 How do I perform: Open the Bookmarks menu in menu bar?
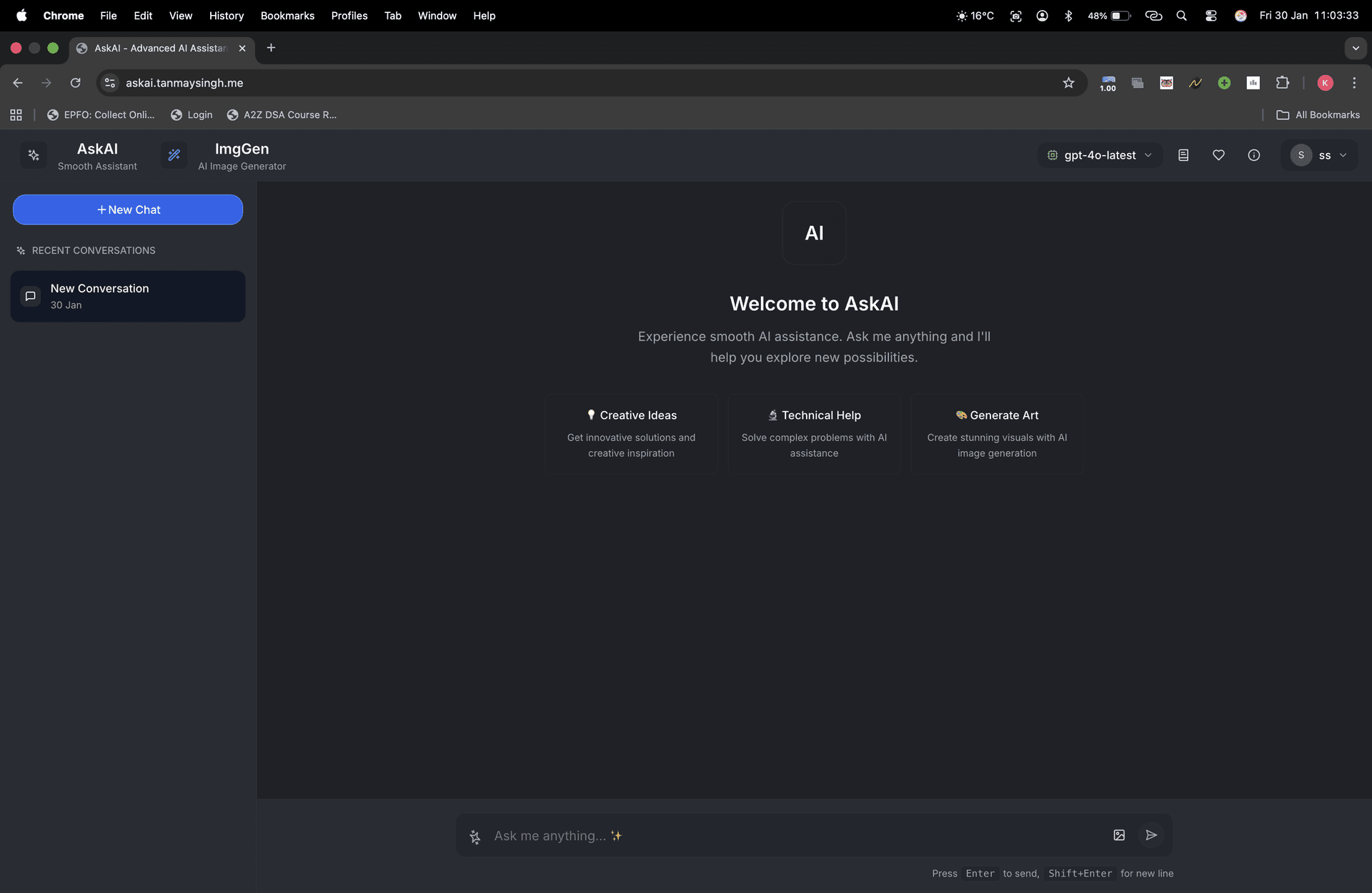[x=287, y=16]
